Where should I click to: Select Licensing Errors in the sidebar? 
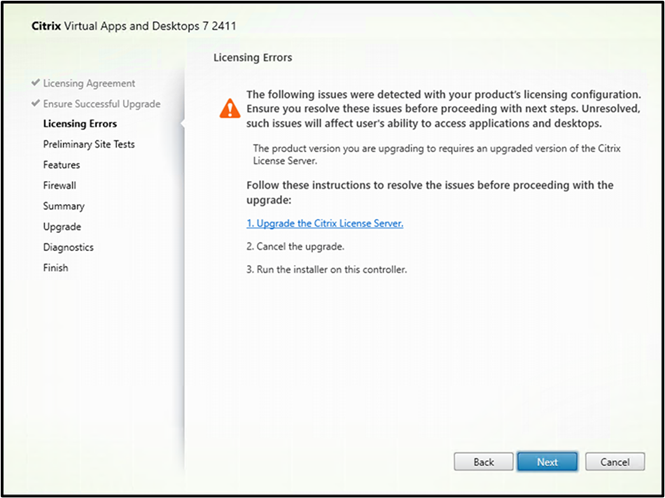(x=80, y=124)
